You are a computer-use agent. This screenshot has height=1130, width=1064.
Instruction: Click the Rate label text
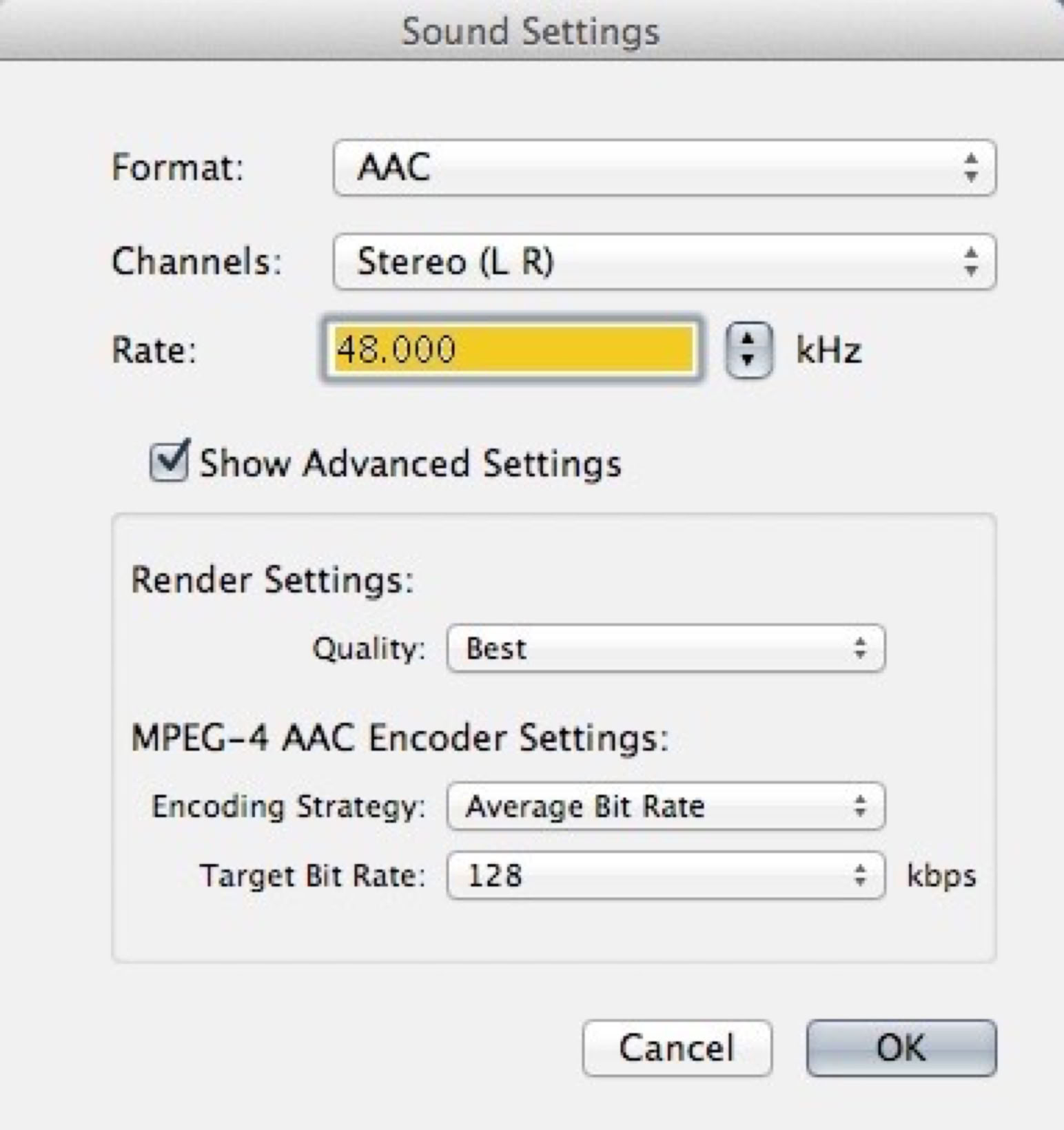click(154, 350)
